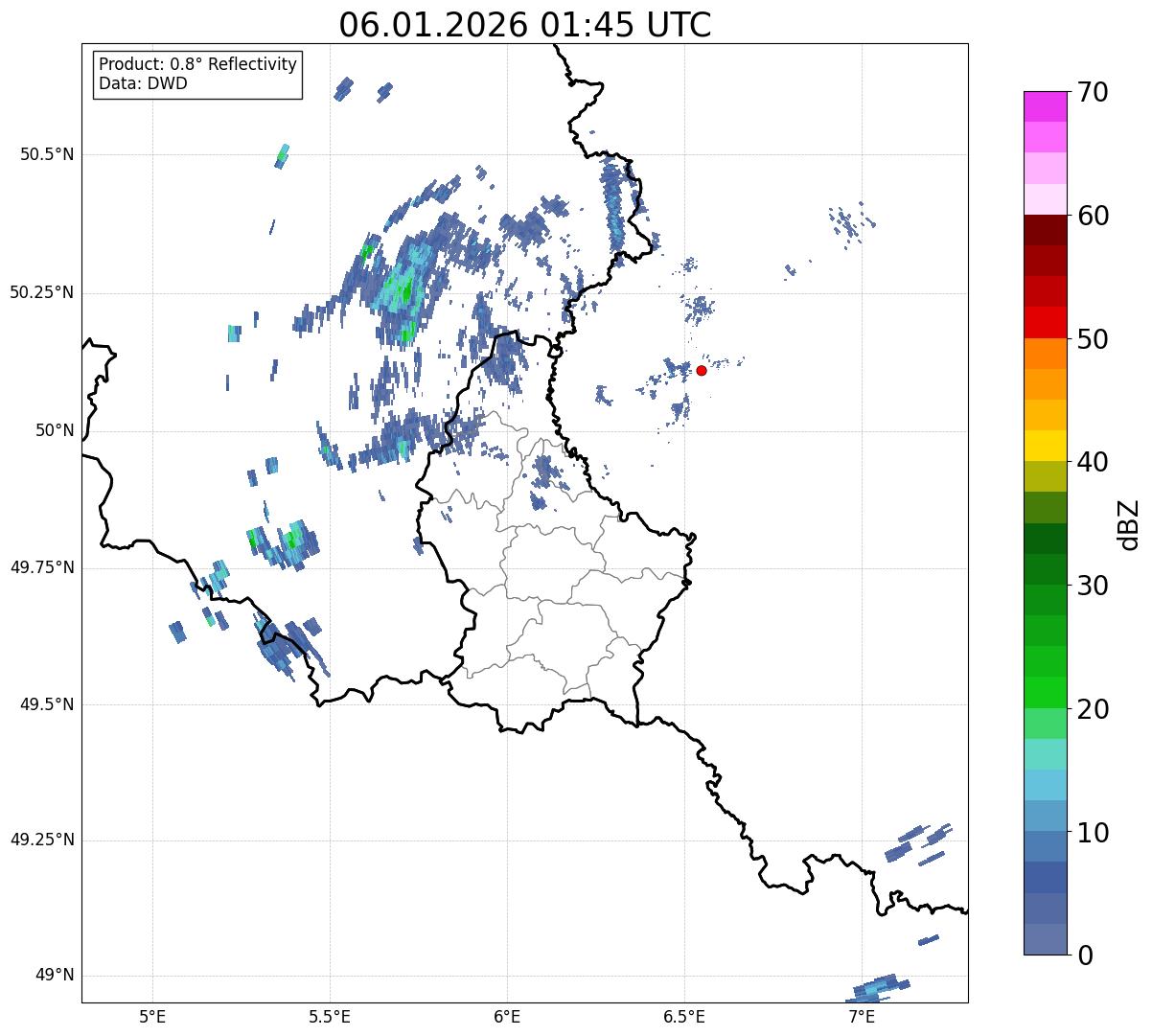Viewport: 1152px width, 1036px height.
Task: Click the colorbar tick label 60
Action: click(x=1094, y=216)
